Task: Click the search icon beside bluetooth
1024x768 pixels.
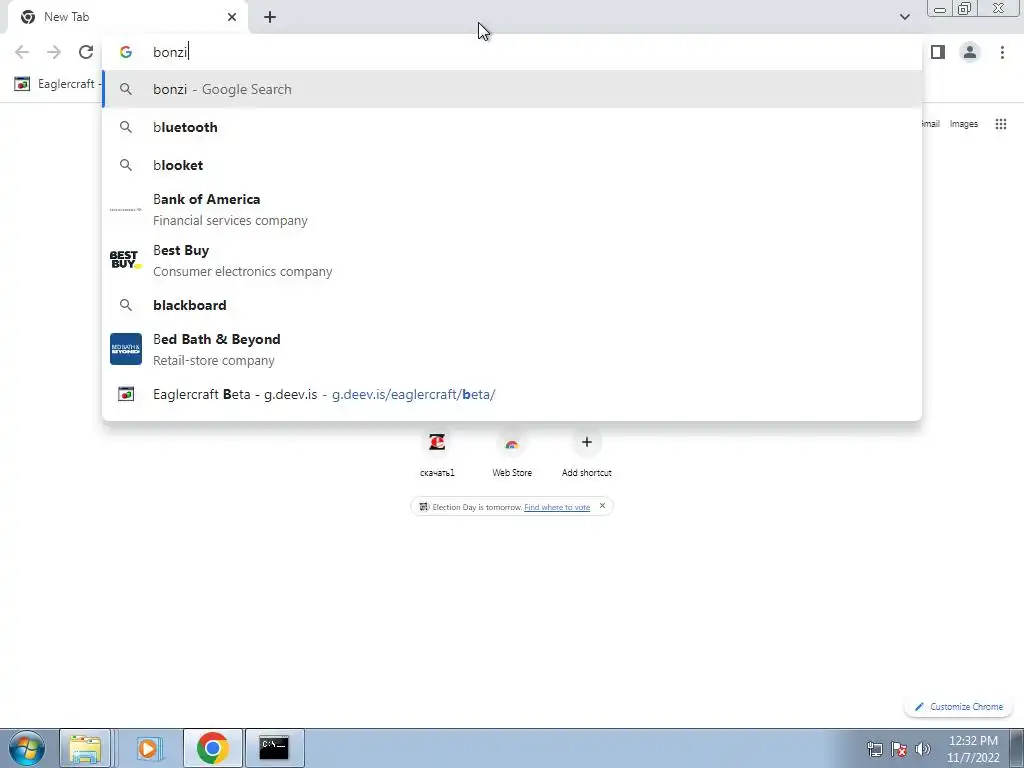Action: (126, 127)
